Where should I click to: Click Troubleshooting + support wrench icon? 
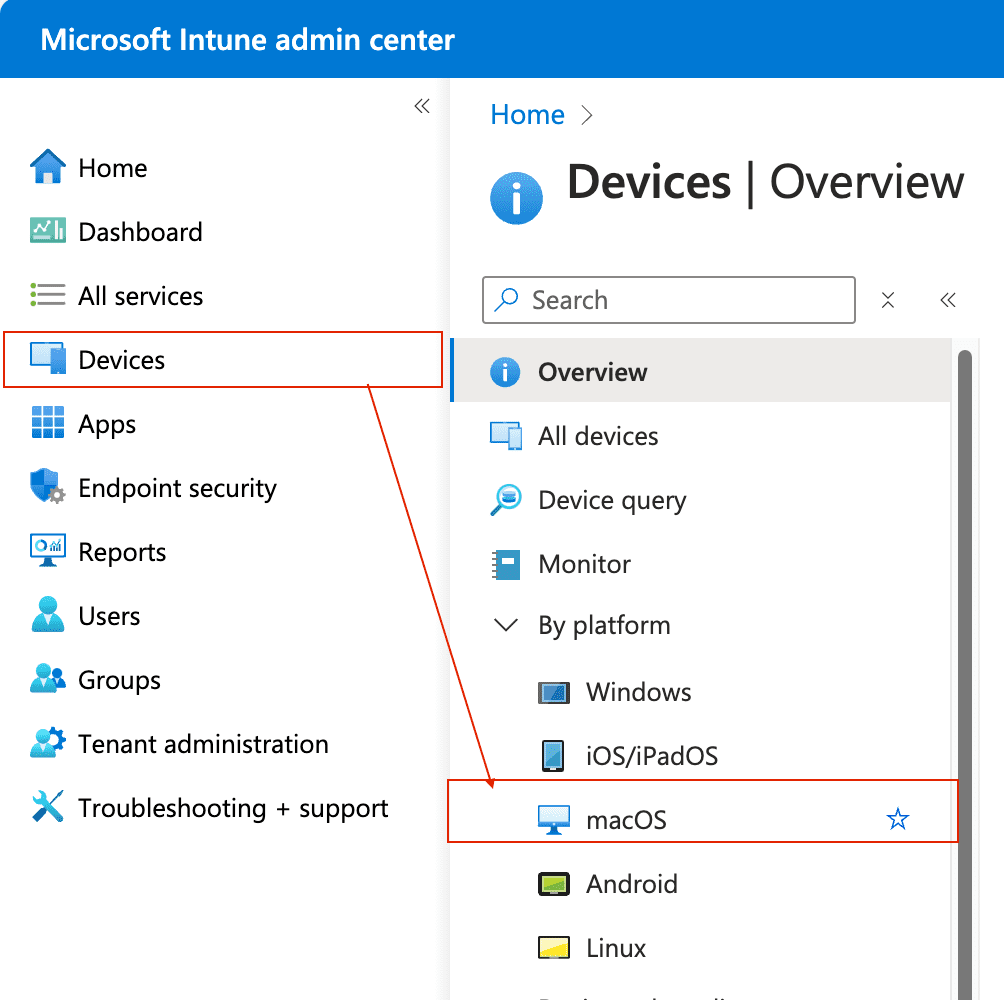coord(47,807)
